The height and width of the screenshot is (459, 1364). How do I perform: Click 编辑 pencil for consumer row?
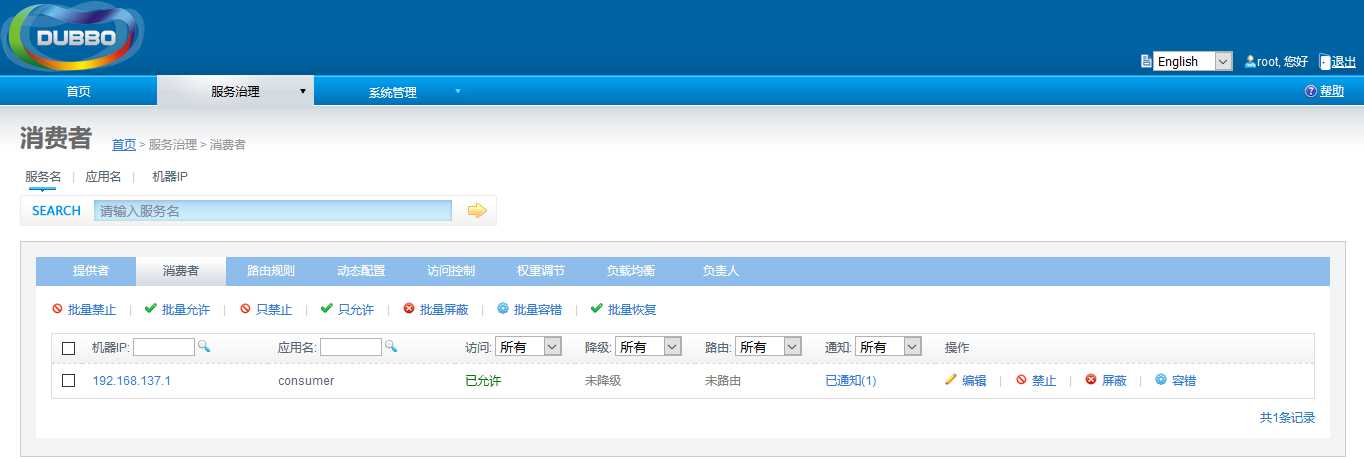pyautogui.click(x=965, y=381)
